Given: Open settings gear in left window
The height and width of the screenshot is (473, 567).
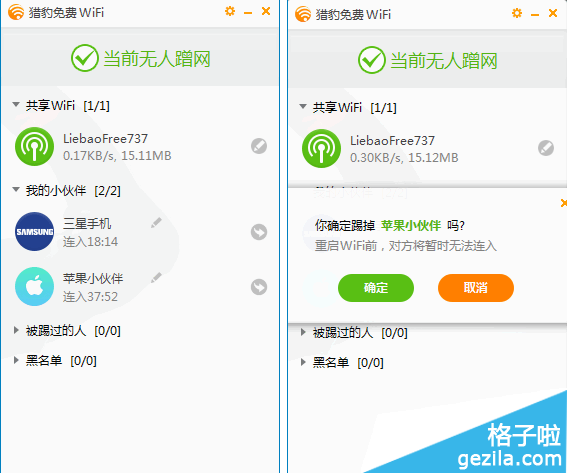Looking at the screenshot, I should [x=230, y=11].
